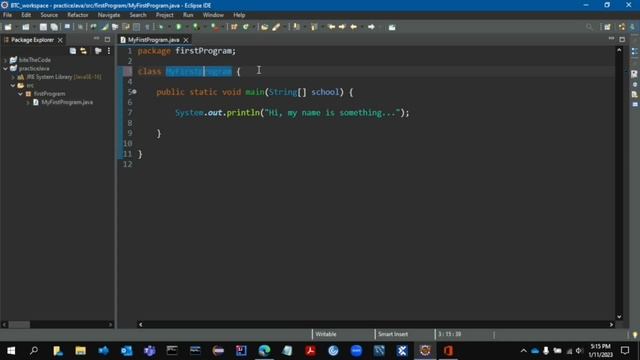The width and height of the screenshot is (640, 360).
Task: Click the green Run button in toolbar
Action: coord(178,27)
